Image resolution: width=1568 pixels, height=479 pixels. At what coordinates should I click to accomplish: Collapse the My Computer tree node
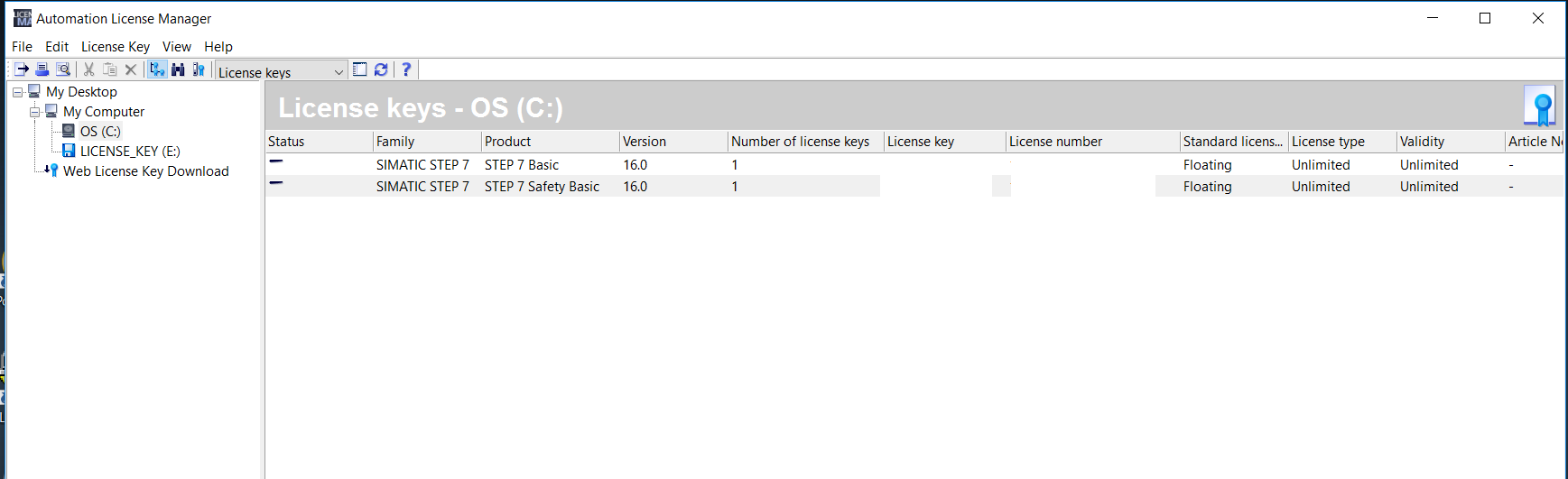pos(34,112)
